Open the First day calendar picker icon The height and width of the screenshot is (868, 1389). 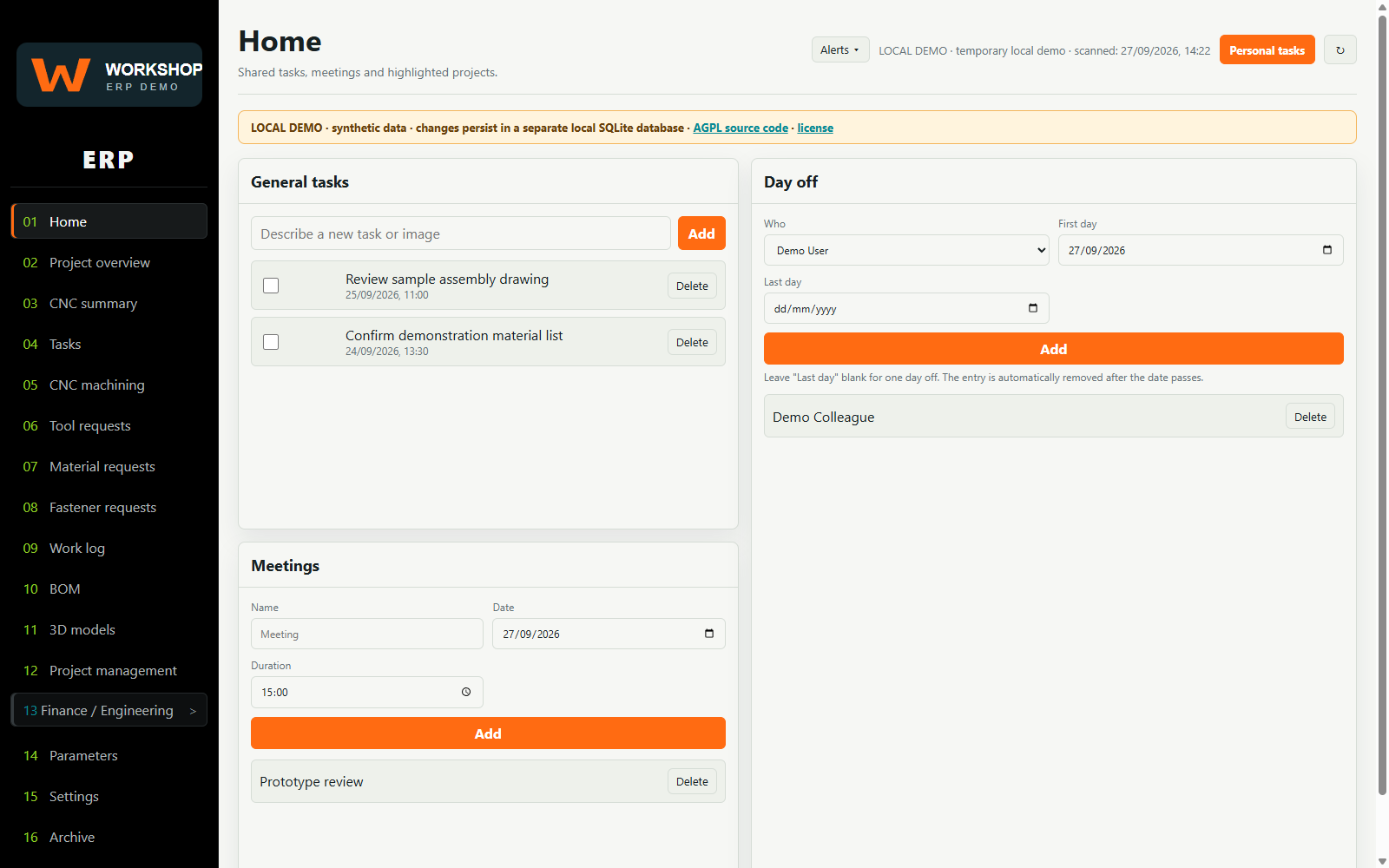pos(1326,250)
